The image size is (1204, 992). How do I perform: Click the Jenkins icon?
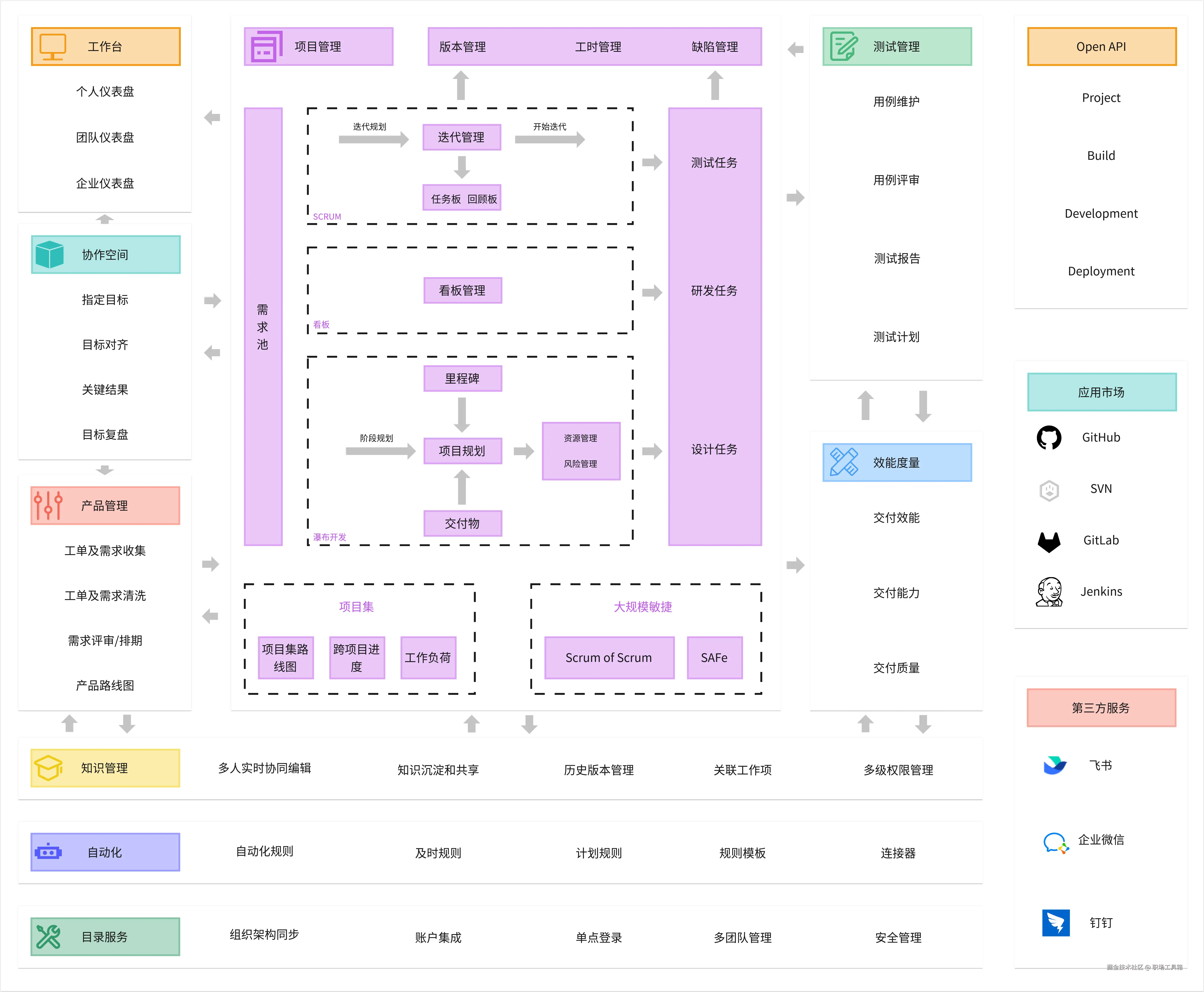tap(1049, 592)
